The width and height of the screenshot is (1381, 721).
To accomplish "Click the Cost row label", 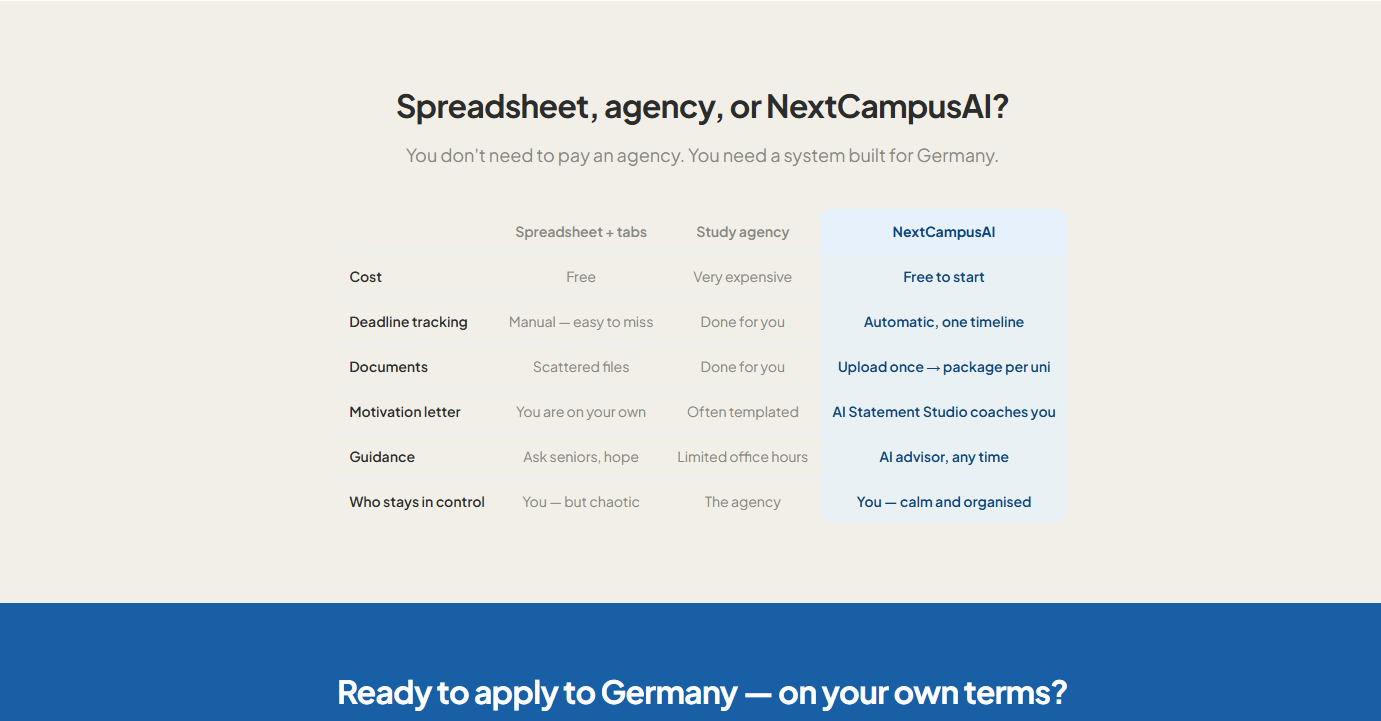I will (x=366, y=277).
